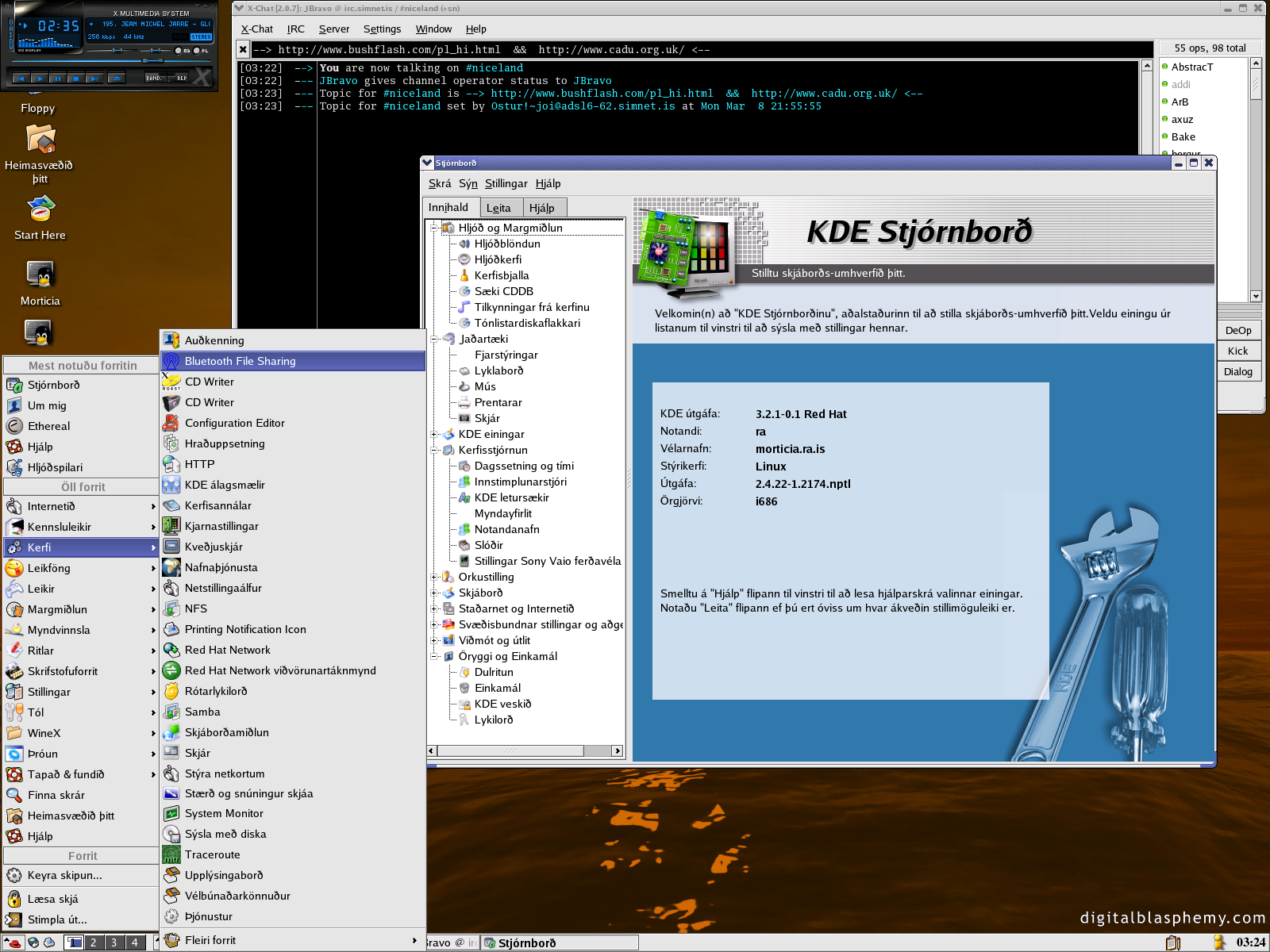Switch to the Leita tab
1270x952 pixels.
(498, 208)
